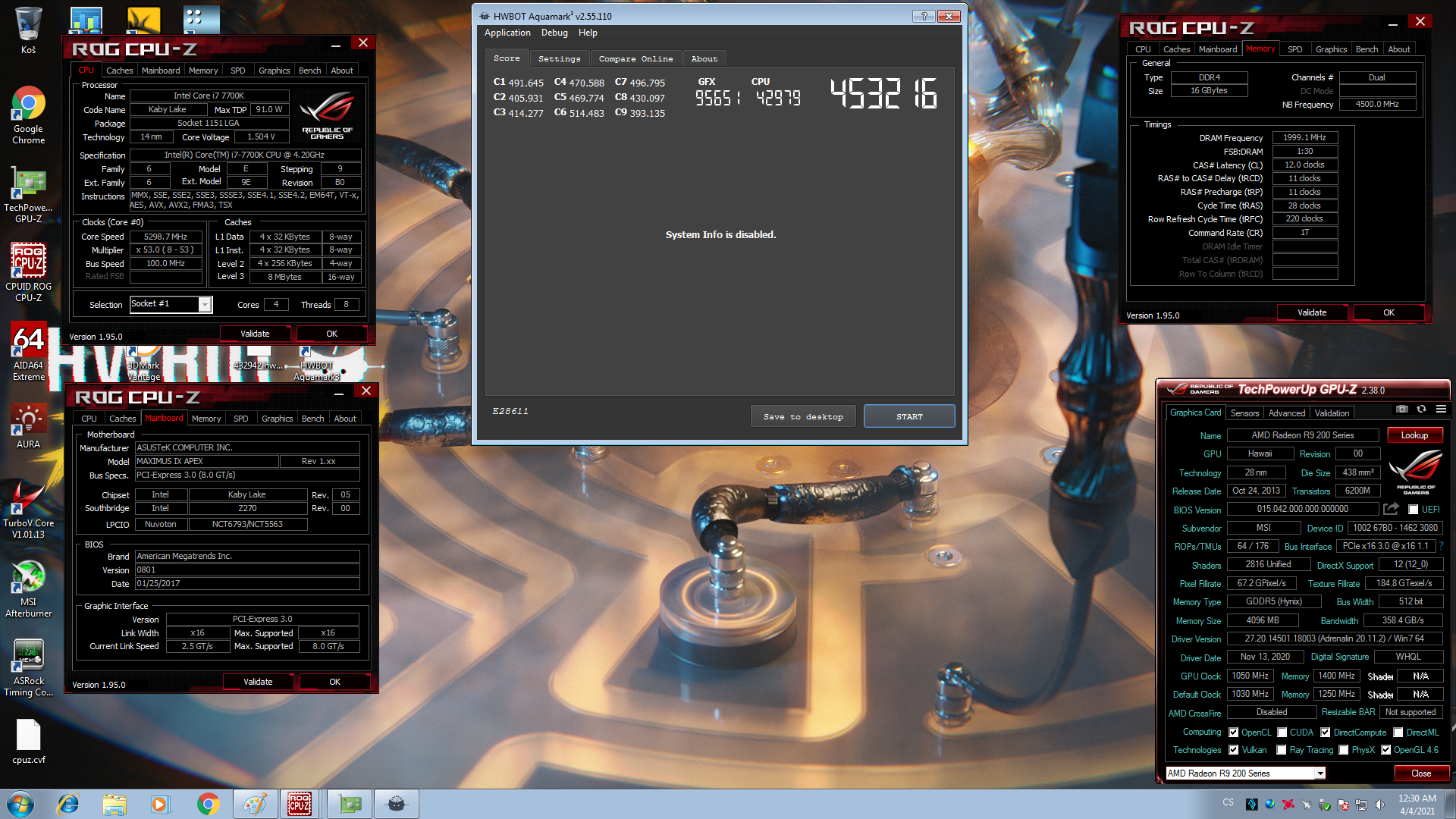Open the Google Chrome desktop shortcut
The image size is (1456, 819).
[x=28, y=115]
